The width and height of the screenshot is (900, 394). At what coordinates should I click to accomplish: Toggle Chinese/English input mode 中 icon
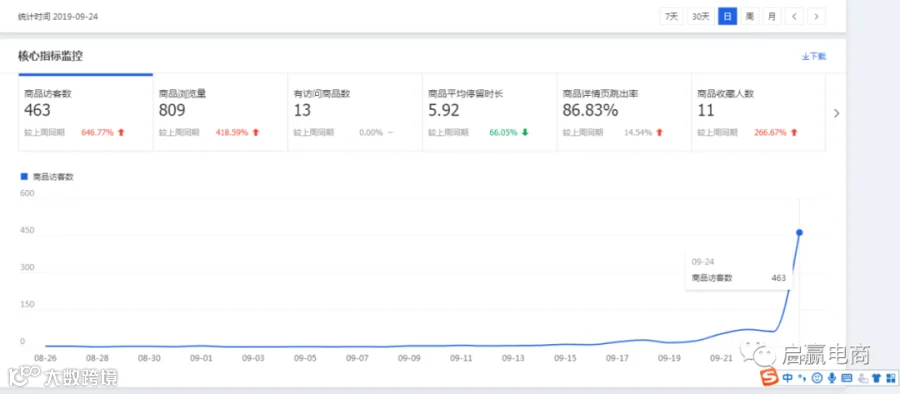click(788, 378)
